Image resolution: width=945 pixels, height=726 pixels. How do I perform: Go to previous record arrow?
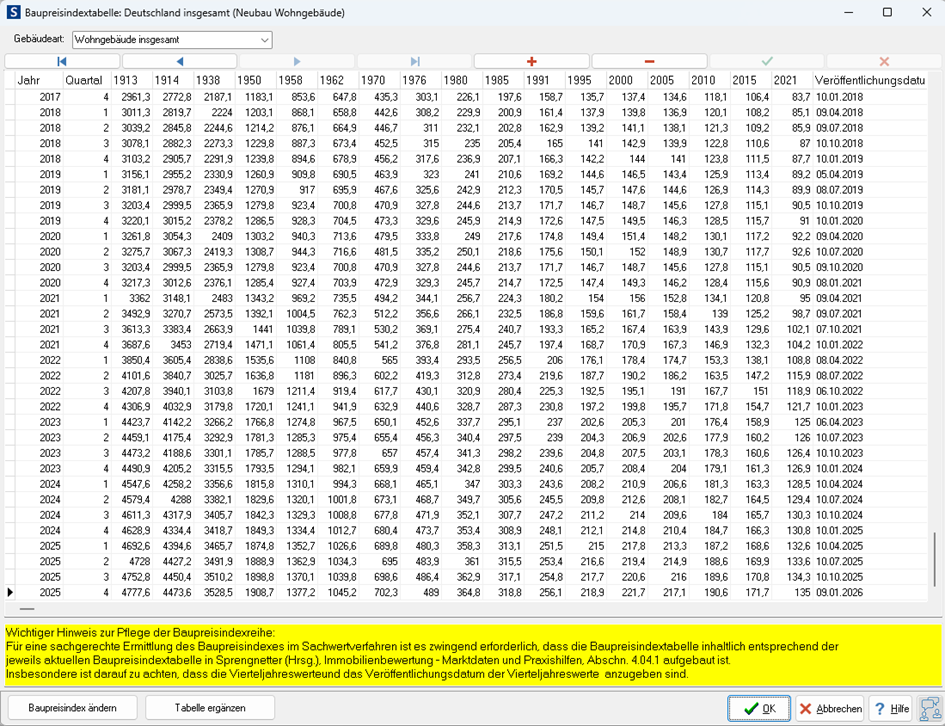pos(179,62)
